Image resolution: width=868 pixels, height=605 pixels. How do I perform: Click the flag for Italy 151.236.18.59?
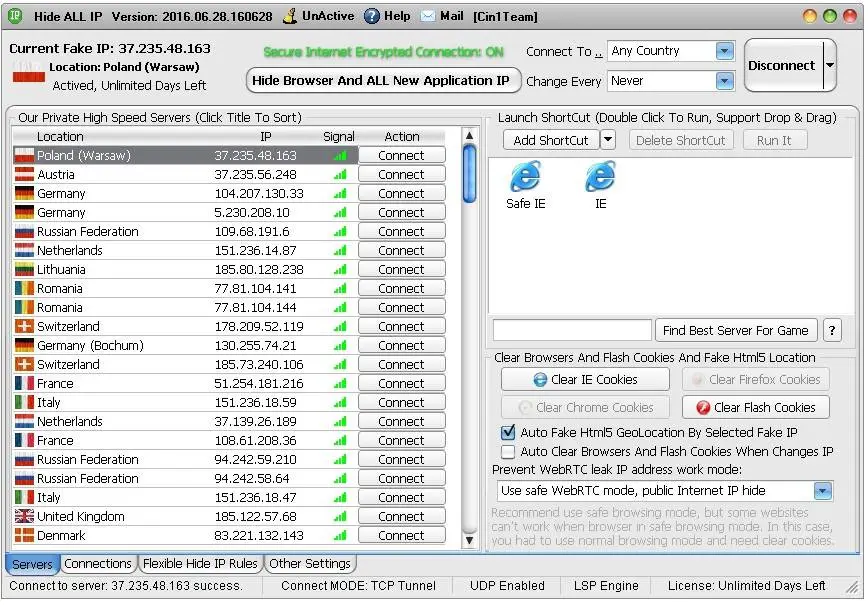click(24, 402)
